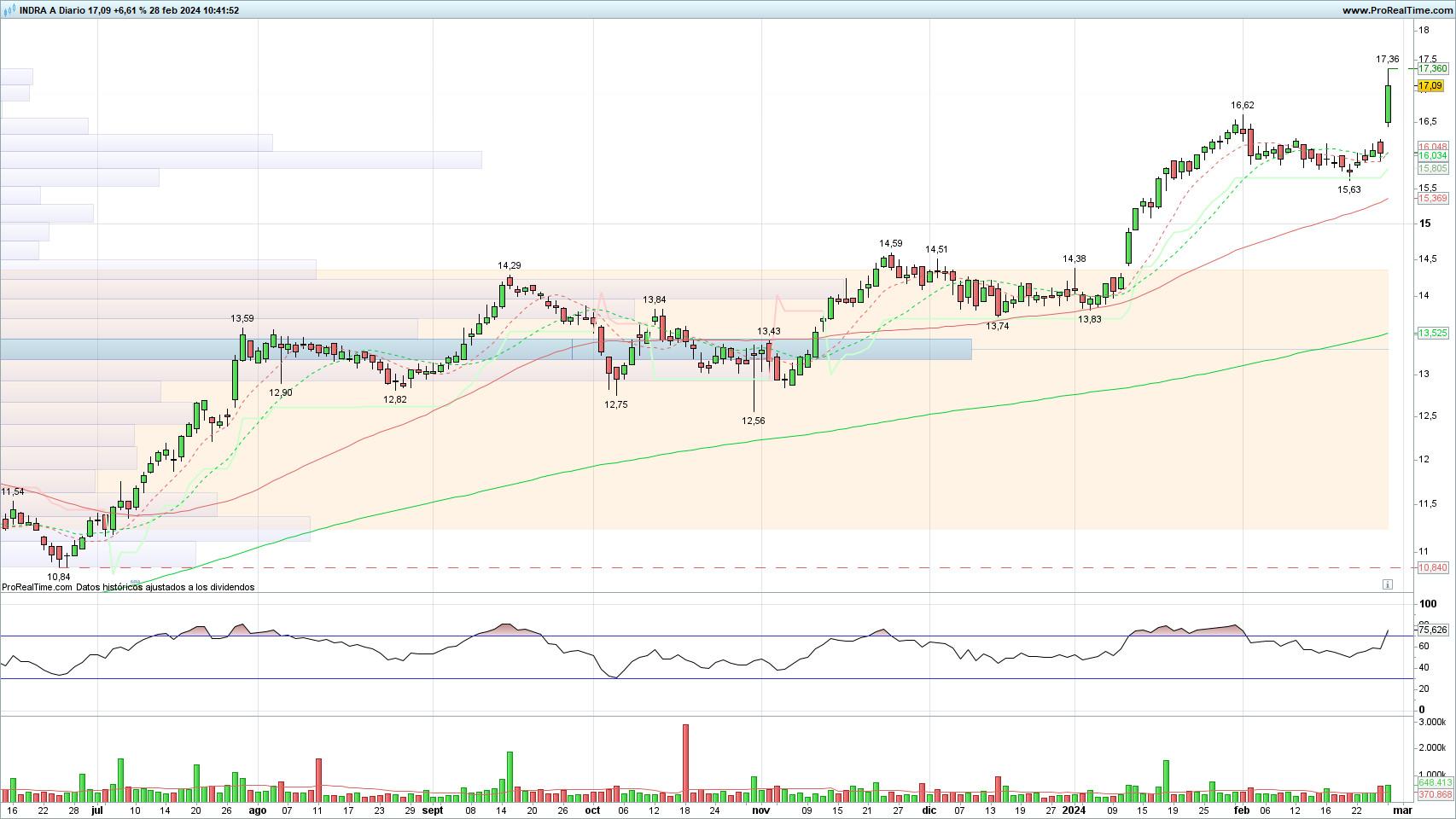Click the red 16,048 indicator value label
Screen dimensions: 1456x819
[x=1433, y=147]
